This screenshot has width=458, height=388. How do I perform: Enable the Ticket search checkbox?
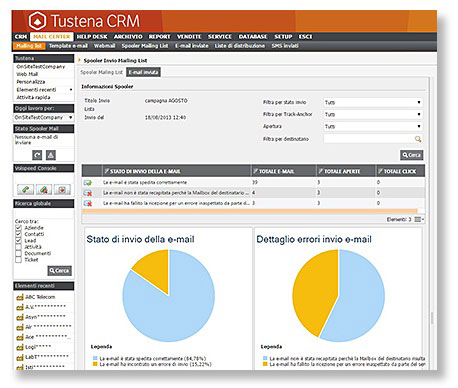click(19, 260)
